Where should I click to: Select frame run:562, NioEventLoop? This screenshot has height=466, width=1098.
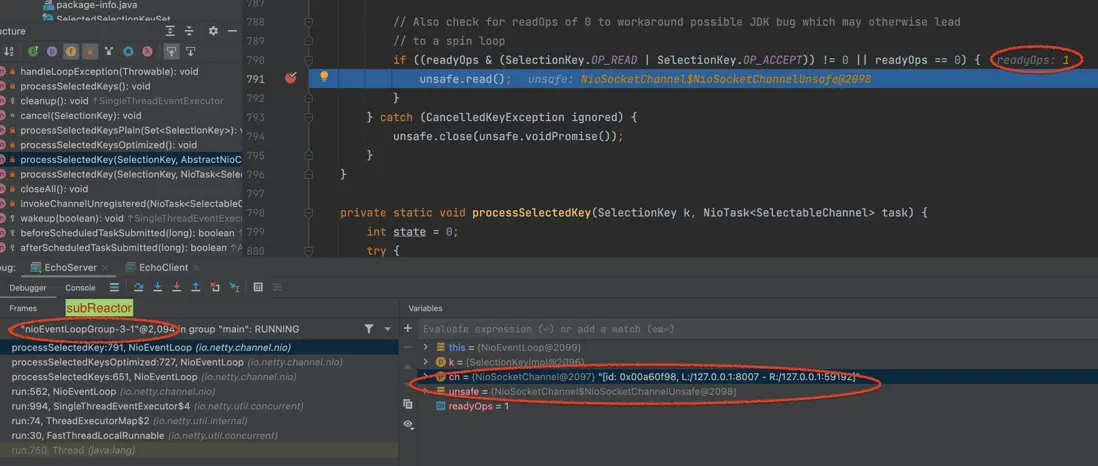point(199,391)
